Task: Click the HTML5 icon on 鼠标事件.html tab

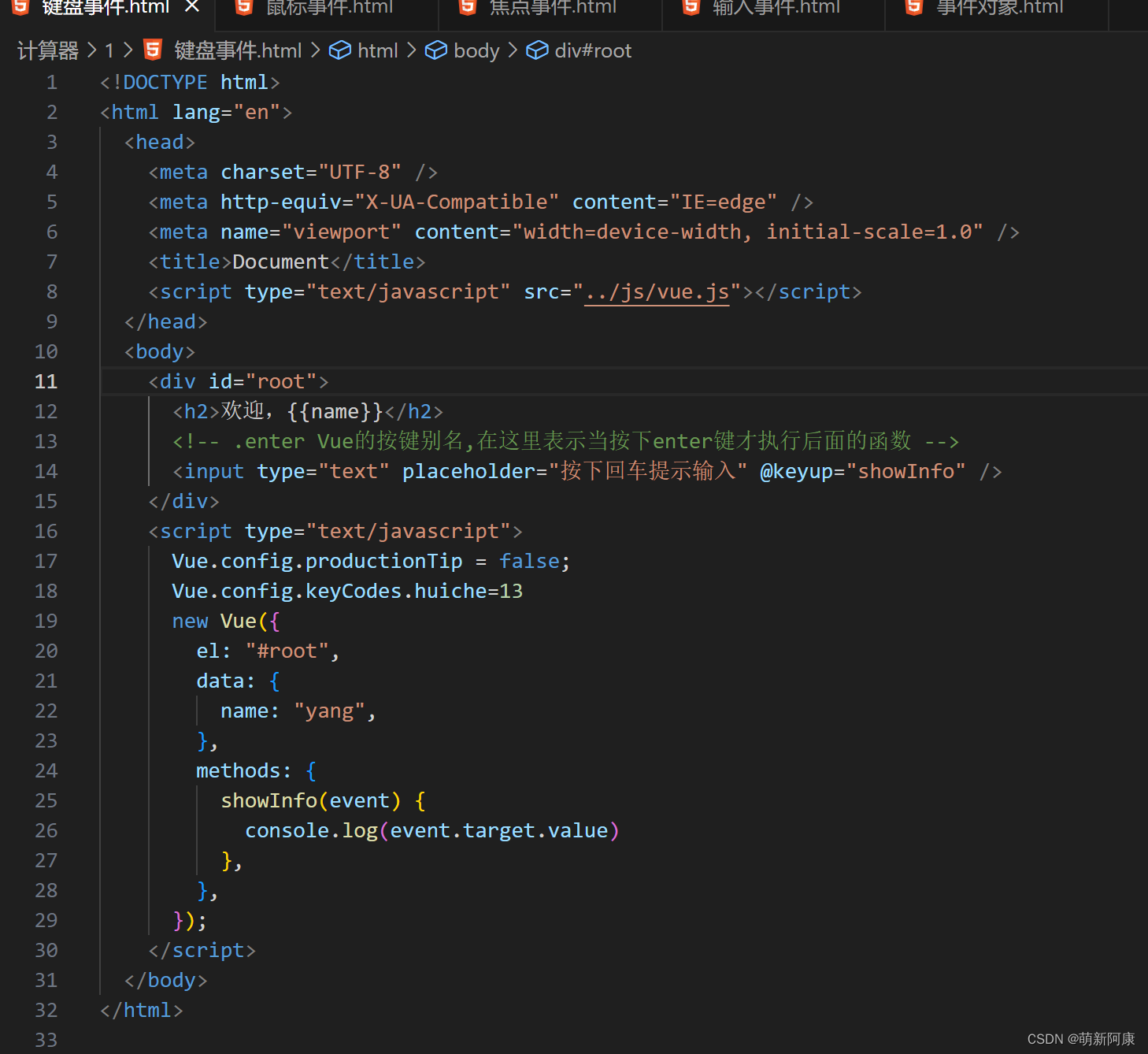Action: (243, 8)
